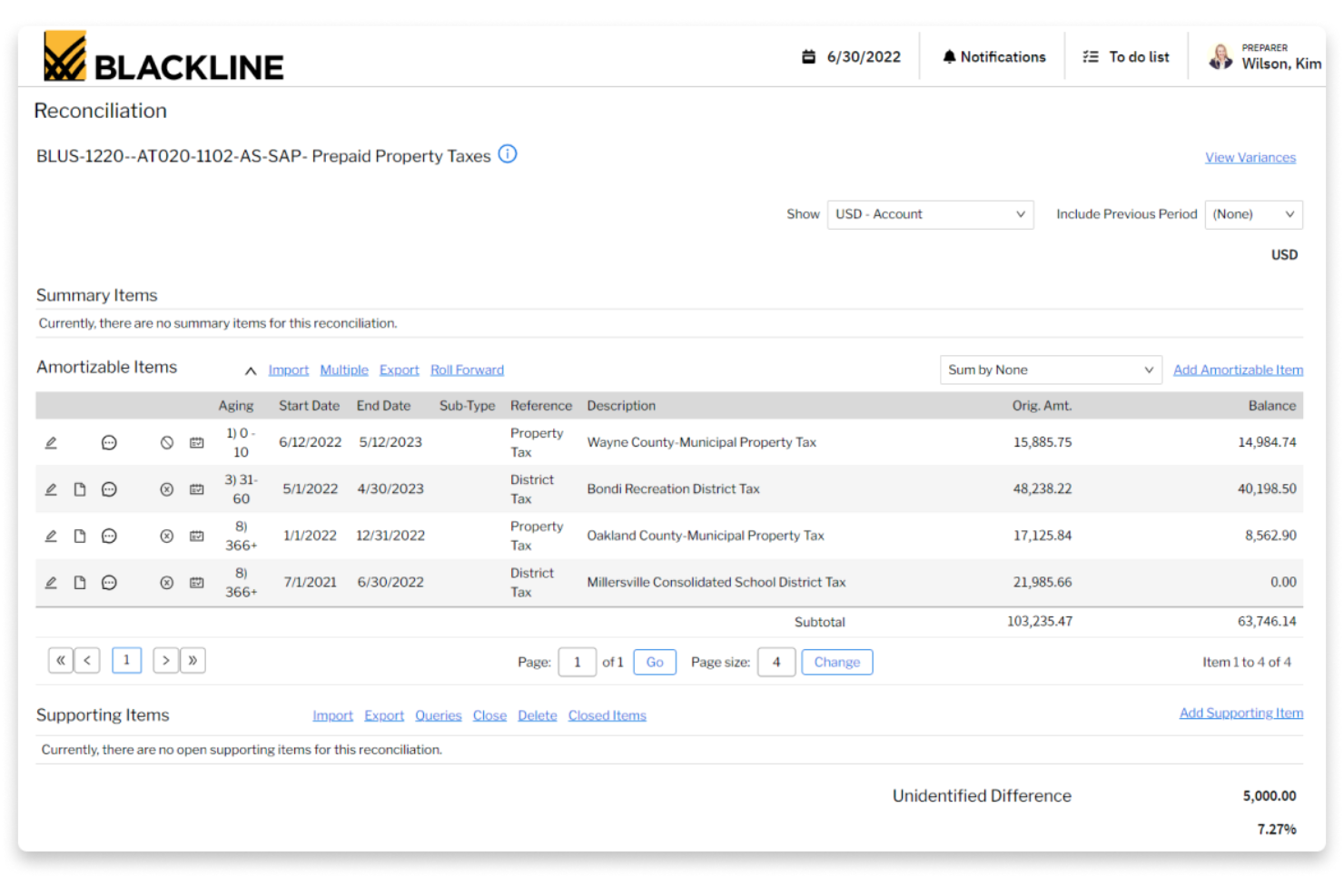Open schedule calendar icon for Bondi Recreation row
The height and width of the screenshot is (896, 1344).
pyautogui.click(x=196, y=489)
